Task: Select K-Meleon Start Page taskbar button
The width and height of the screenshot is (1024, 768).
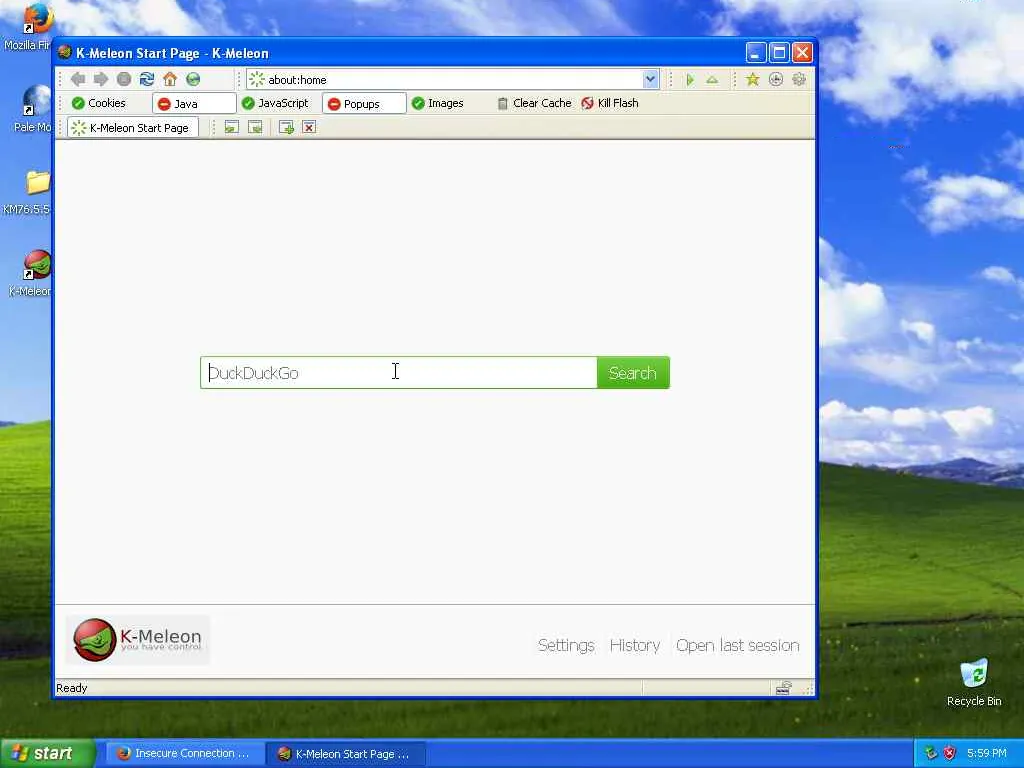Action: coord(345,754)
